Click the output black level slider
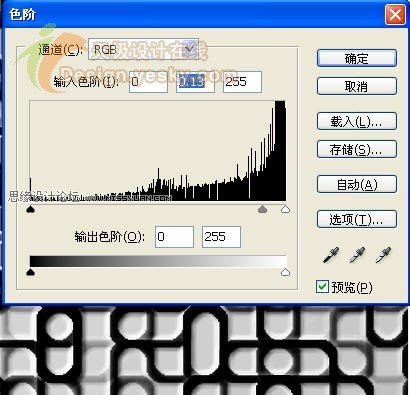410x395 pixels. (x=30, y=272)
